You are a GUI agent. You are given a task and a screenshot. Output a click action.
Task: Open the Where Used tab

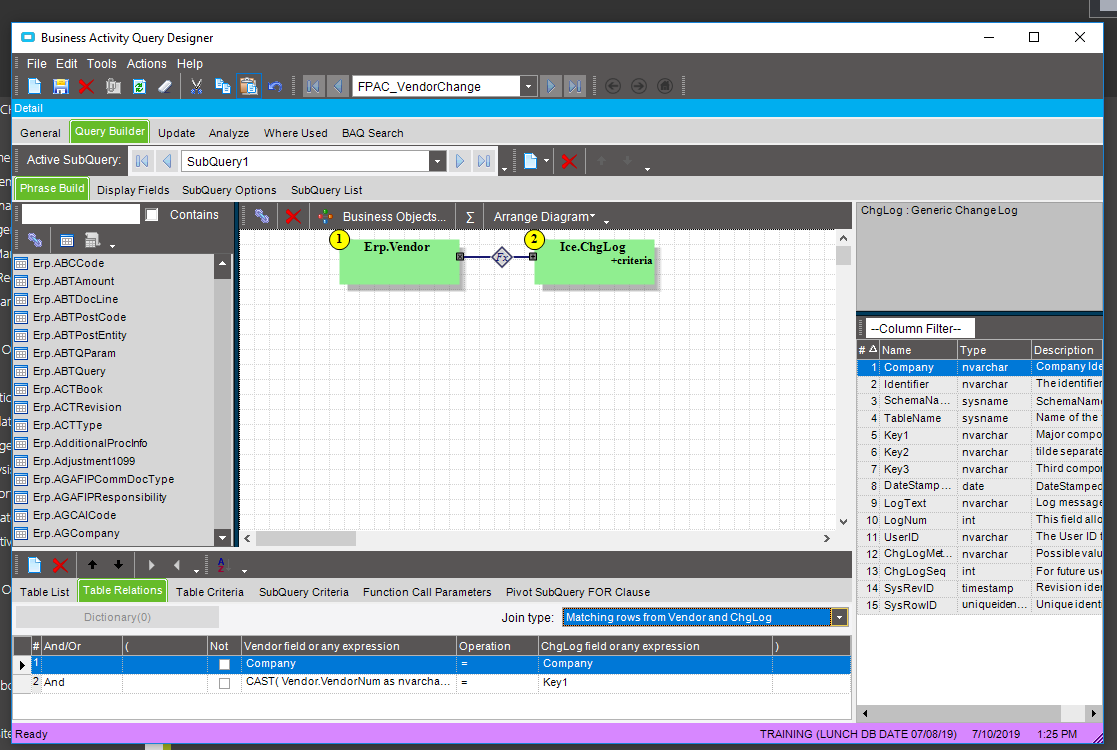coord(296,133)
